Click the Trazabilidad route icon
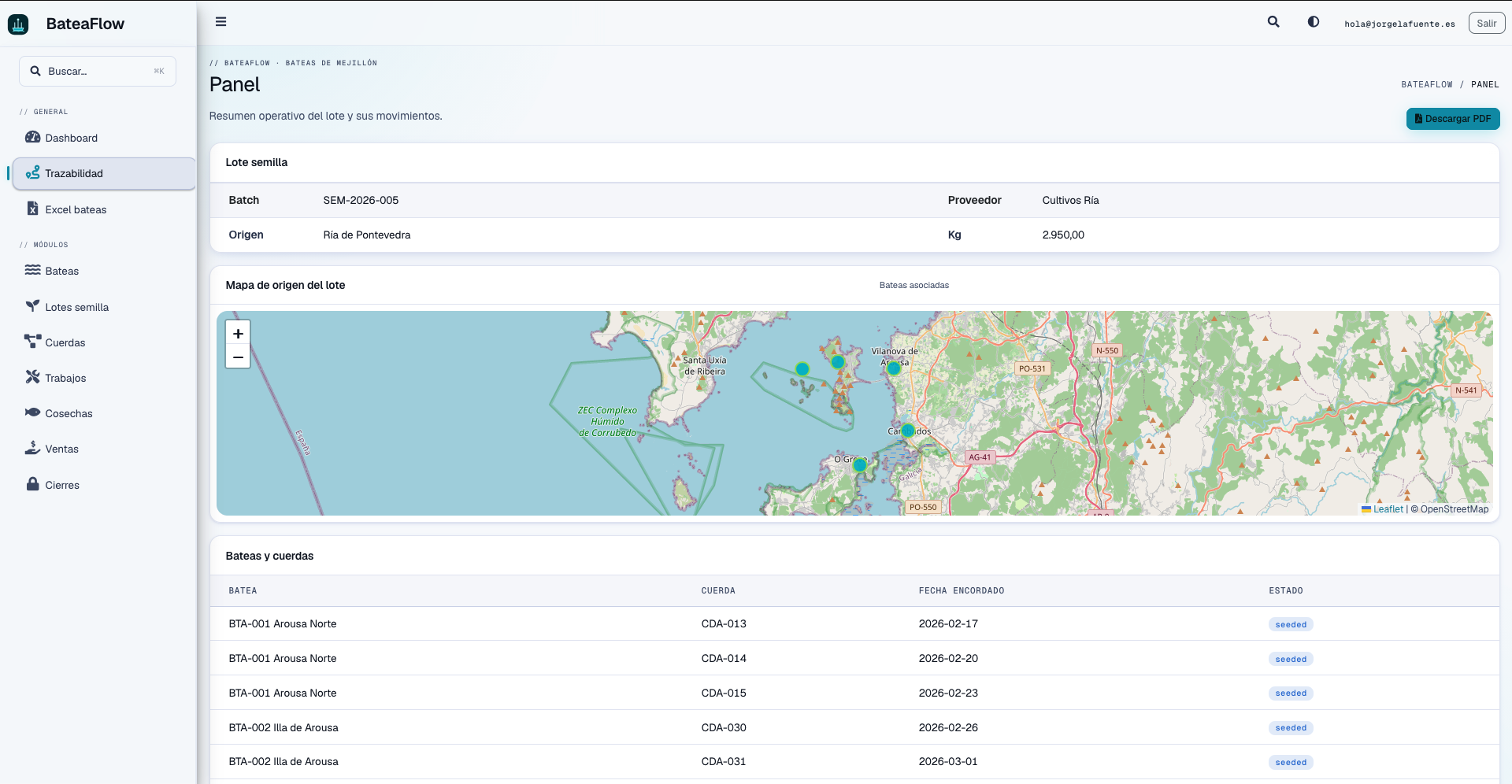1512x784 pixels. (32, 172)
